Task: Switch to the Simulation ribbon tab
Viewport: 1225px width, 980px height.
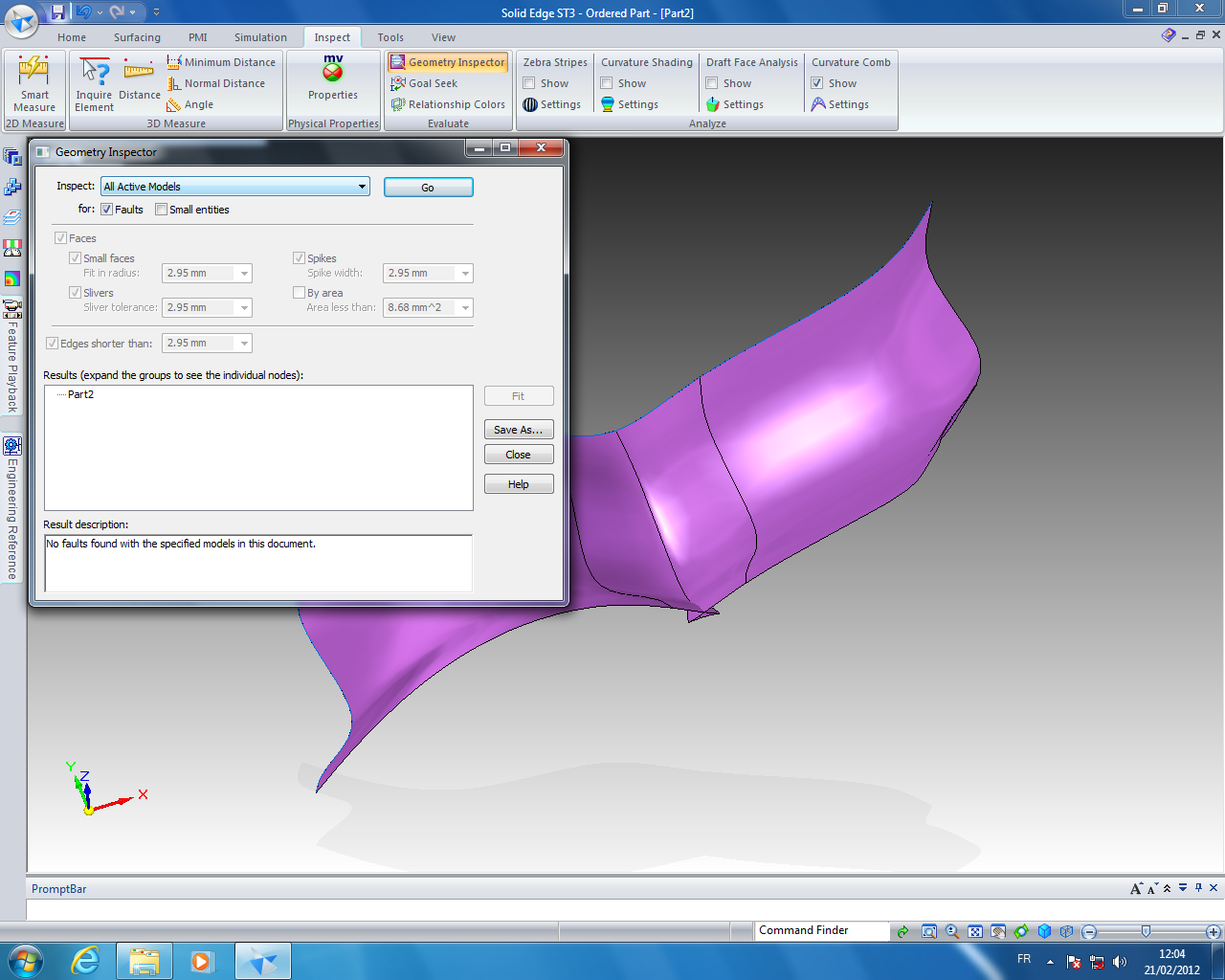Action: point(260,37)
